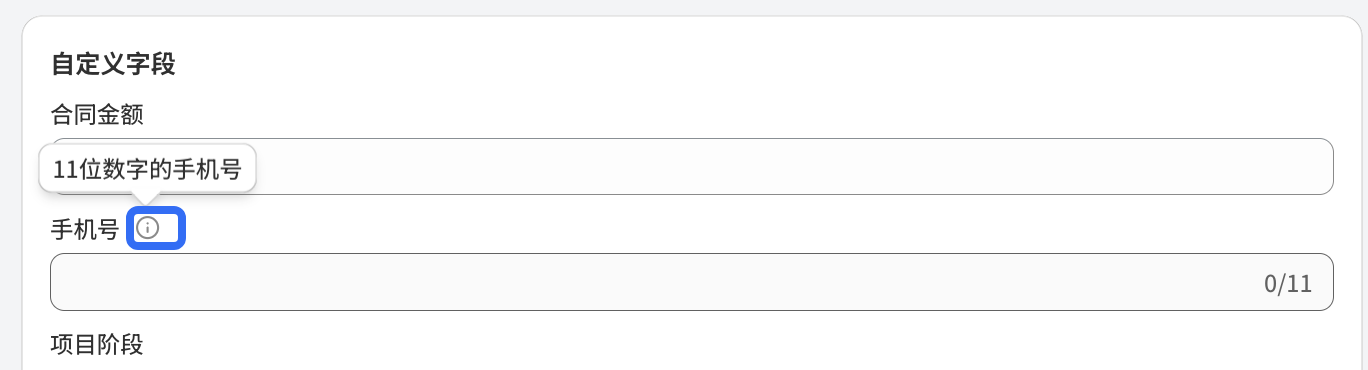Click the circled i hint icon
The width and height of the screenshot is (1368, 370).
(148, 228)
